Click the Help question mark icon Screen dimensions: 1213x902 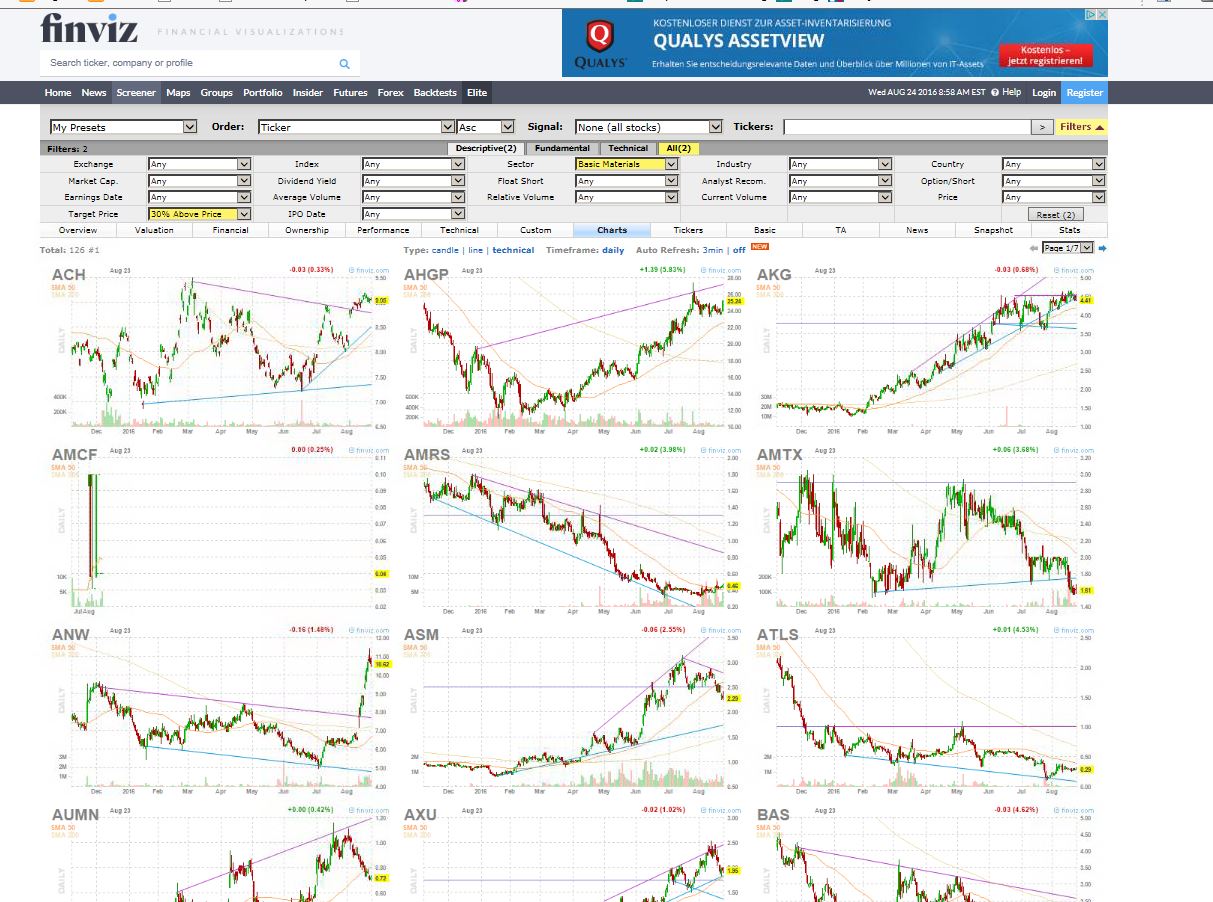click(995, 92)
